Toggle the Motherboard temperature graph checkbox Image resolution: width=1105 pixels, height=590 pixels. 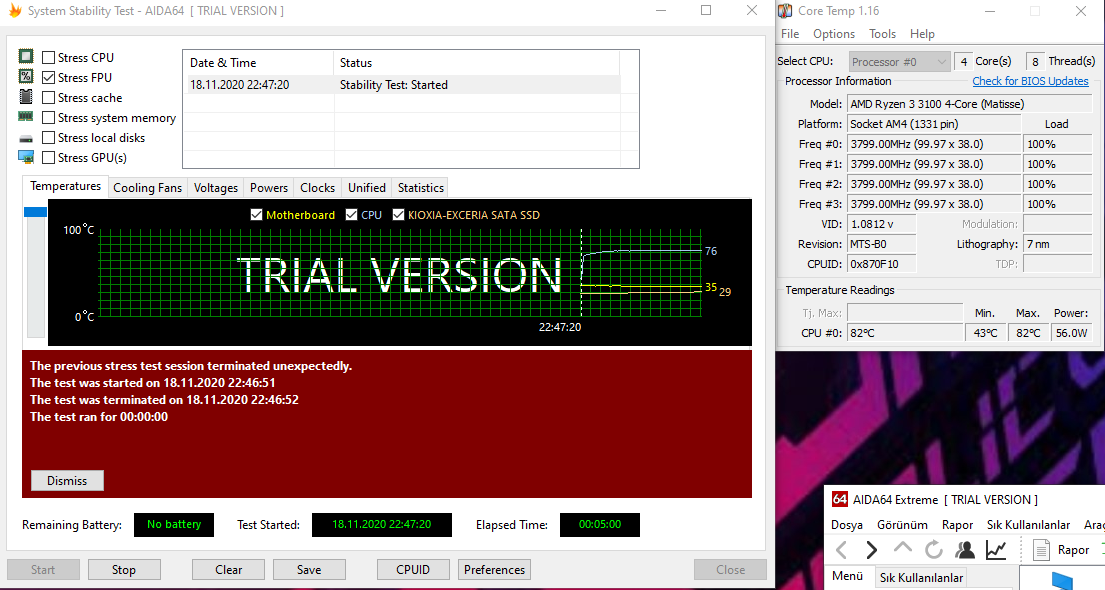pyautogui.click(x=257, y=214)
